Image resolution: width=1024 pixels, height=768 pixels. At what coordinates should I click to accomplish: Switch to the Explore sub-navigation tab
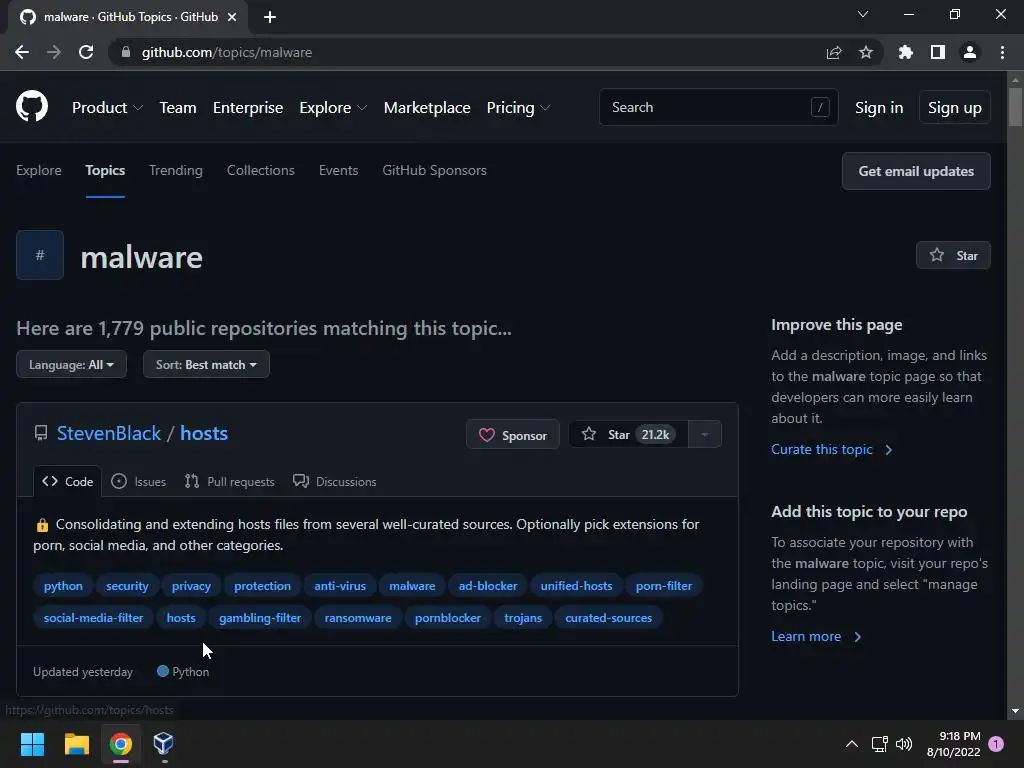39,170
